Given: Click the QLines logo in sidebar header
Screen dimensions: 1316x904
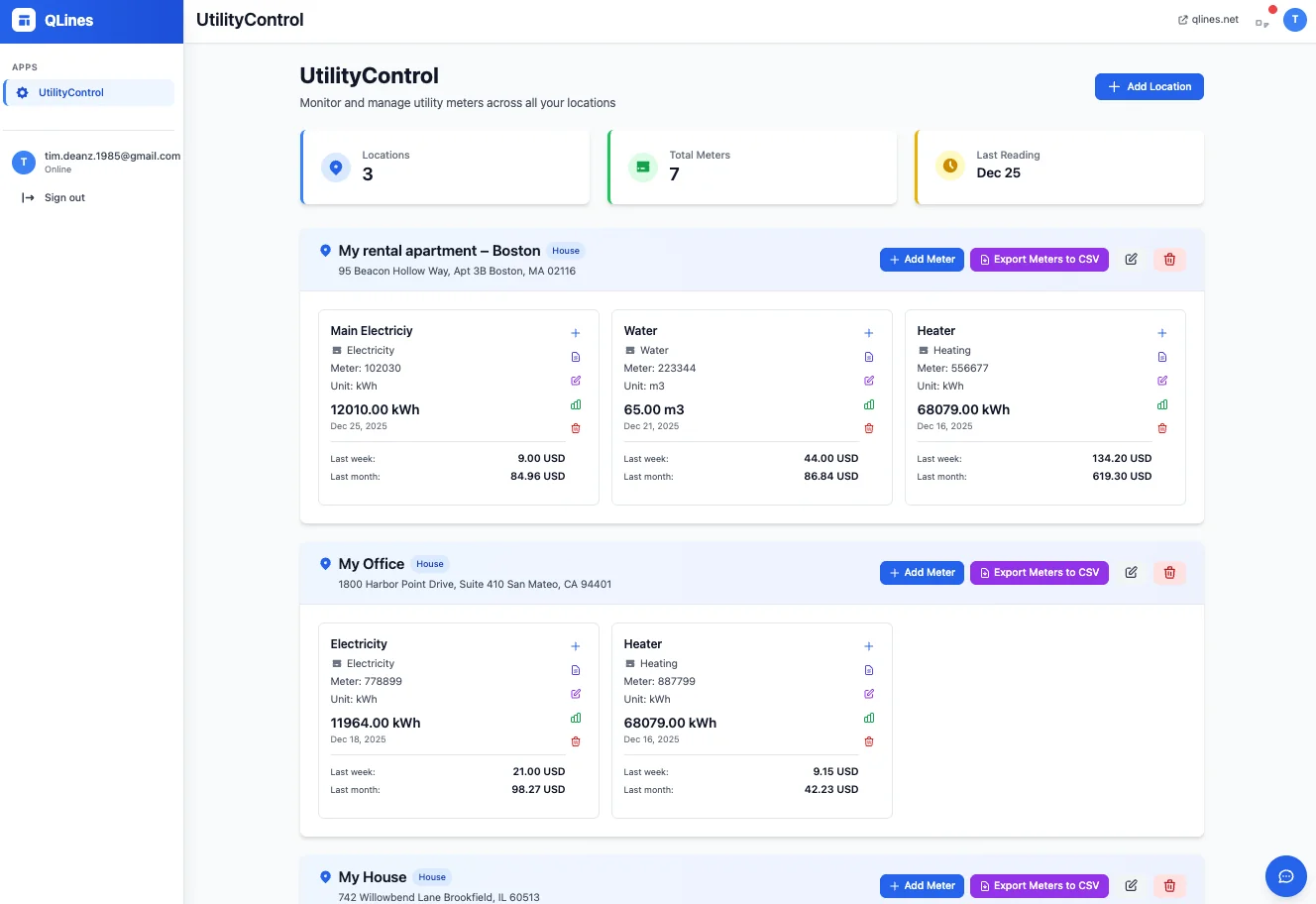Looking at the screenshot, I should click(52, 20).
